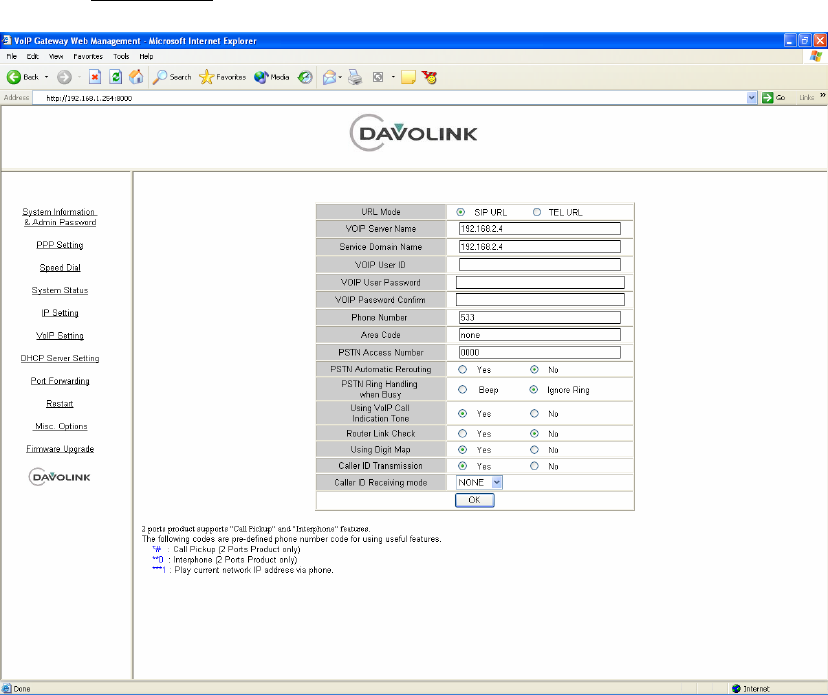Set Caller ID Transmission to No
828x695 pixels.
pos(534,466)
